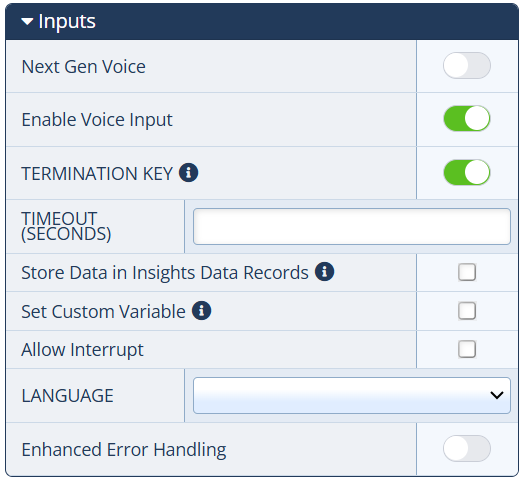Click the info icon beside Set Custom Variable

pos(201,311)
